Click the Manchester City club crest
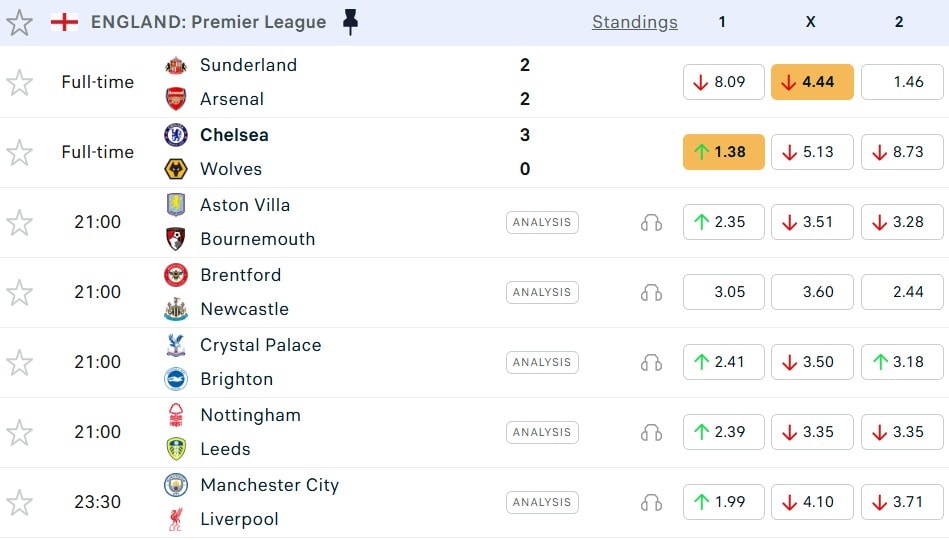This screenshot has width=949, height=540. [176, 485]
